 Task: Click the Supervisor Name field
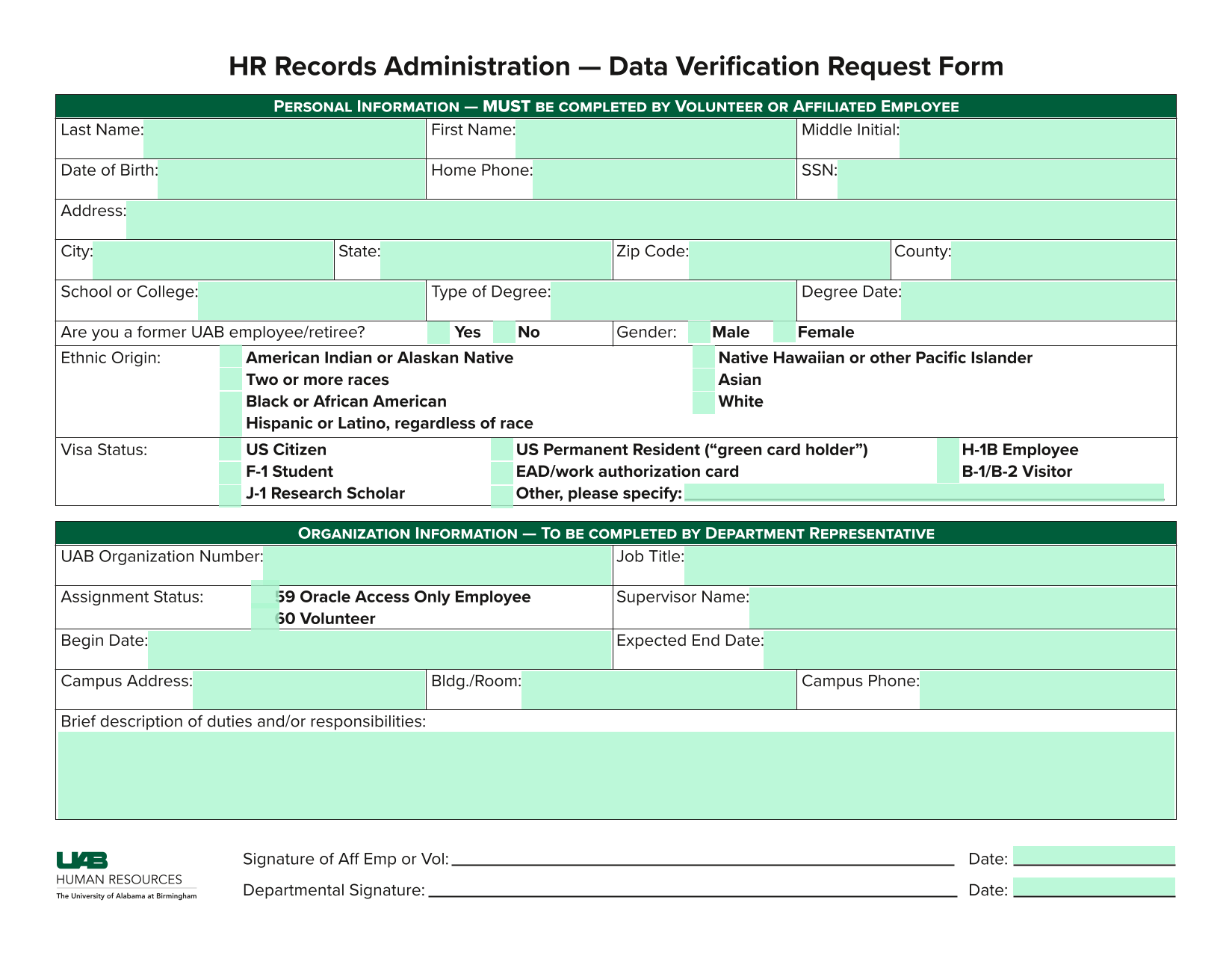pyautogui.click(x=962, y=608)
